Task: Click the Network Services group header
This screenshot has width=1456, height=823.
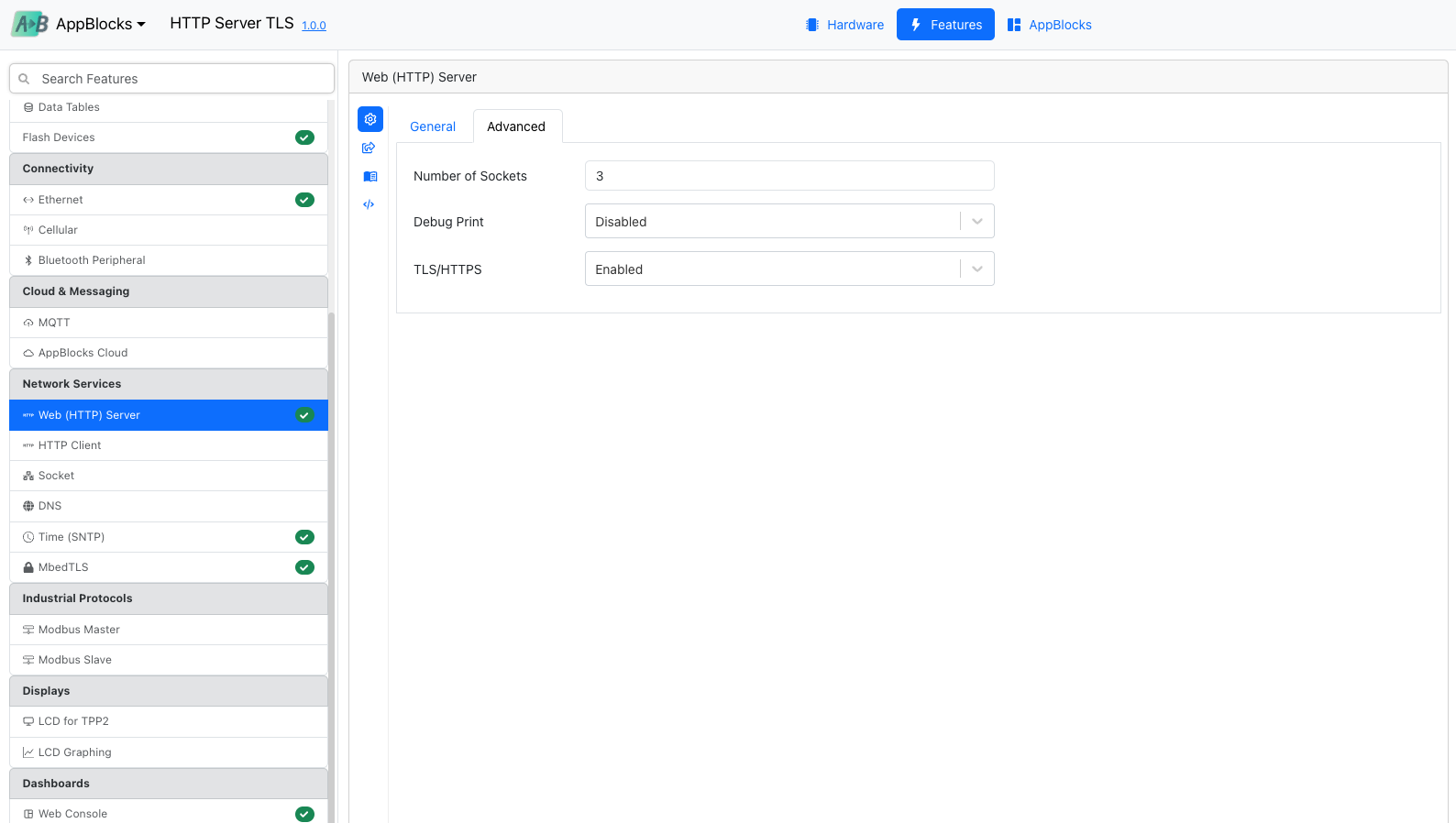Action: click(169, 384)
